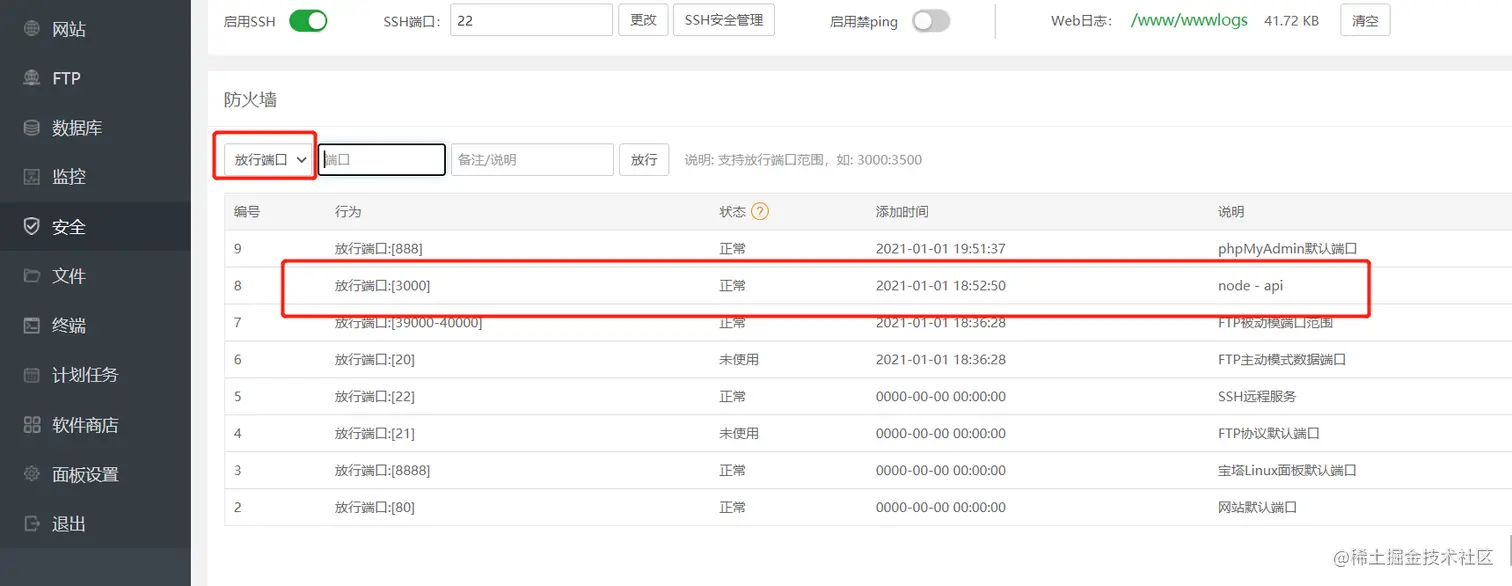The width and height of the screenshot is (1512, 586).
Task: Open the /www/wwwlogs path link
Action: tap(1189, 20)
